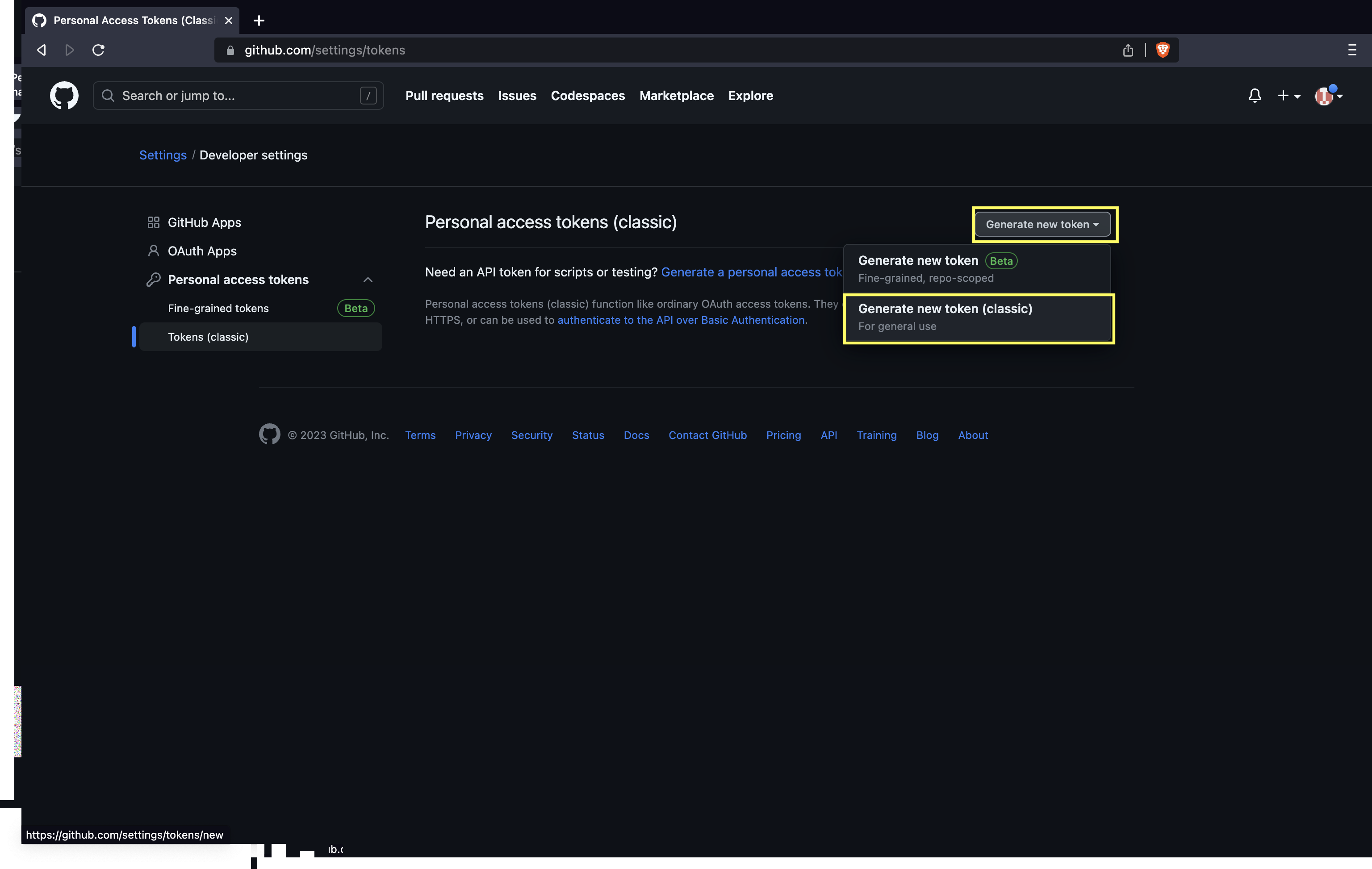Click the Generate new token dropdown button
This screenshot has height=869, width=1372.
(1043, 224)
